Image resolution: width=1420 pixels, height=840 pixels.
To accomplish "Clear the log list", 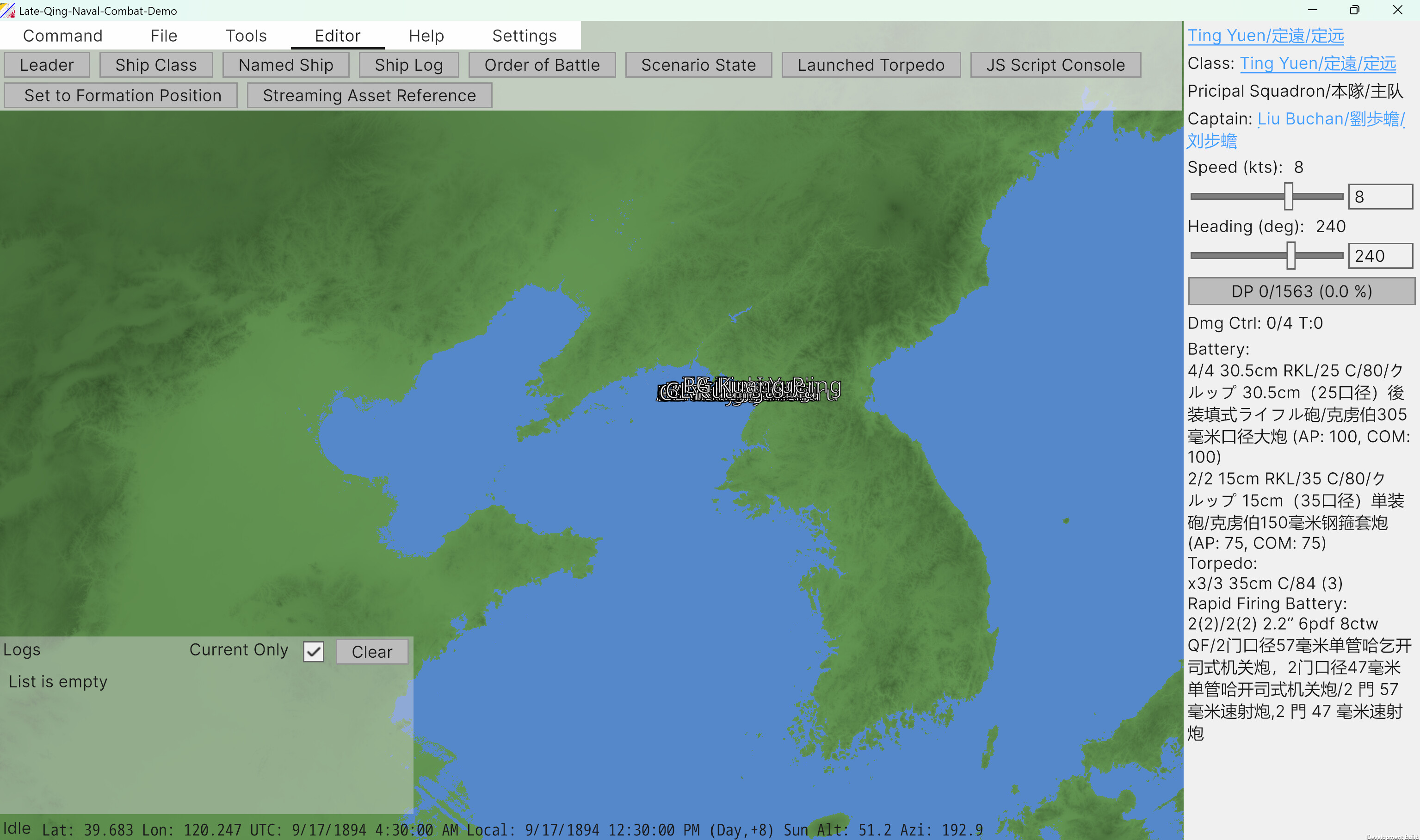I will tap(372, 652).
